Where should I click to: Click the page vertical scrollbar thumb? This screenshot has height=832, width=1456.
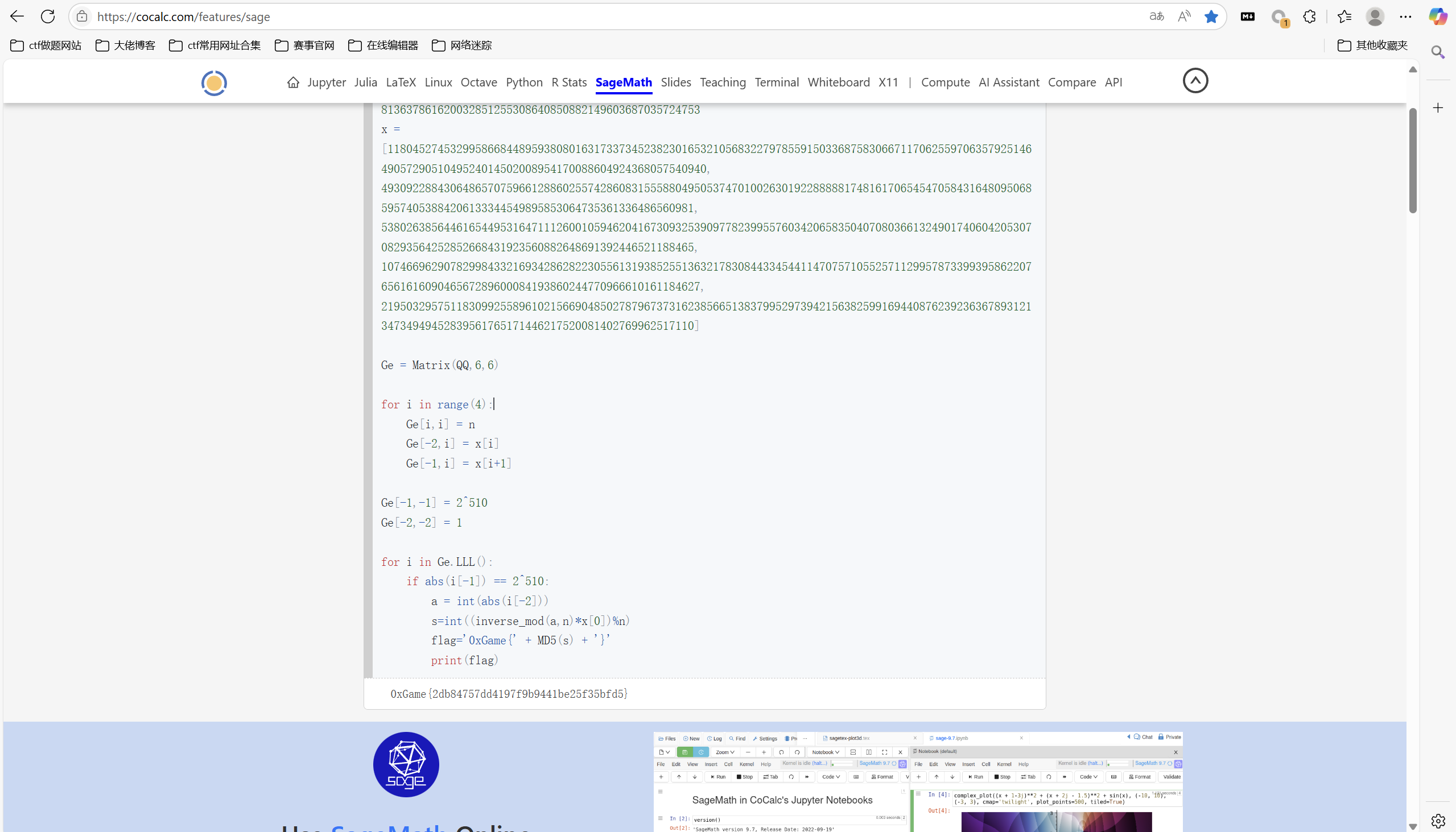pos(1413,160)
